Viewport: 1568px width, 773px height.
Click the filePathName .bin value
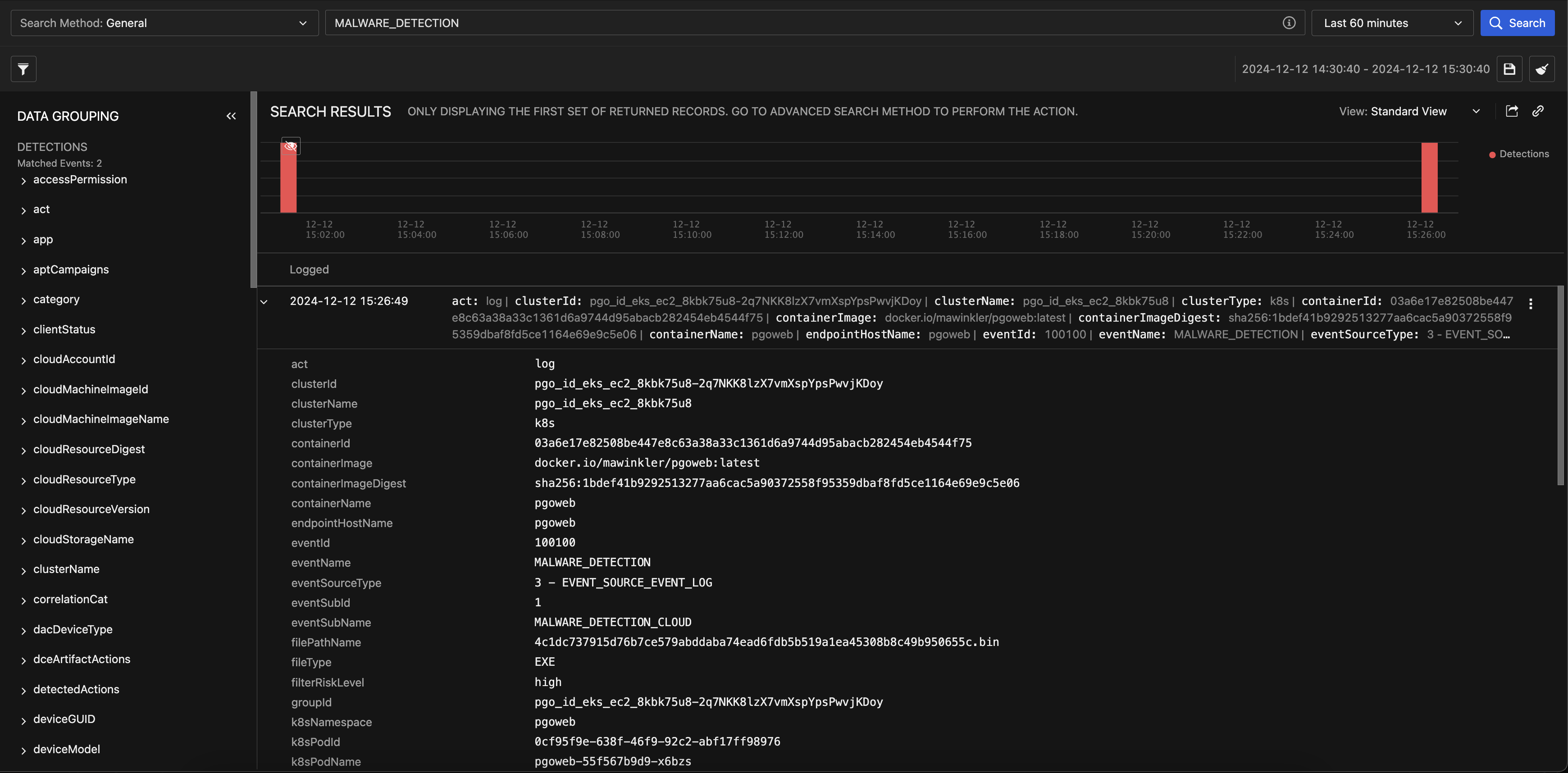tap(766, 641)
